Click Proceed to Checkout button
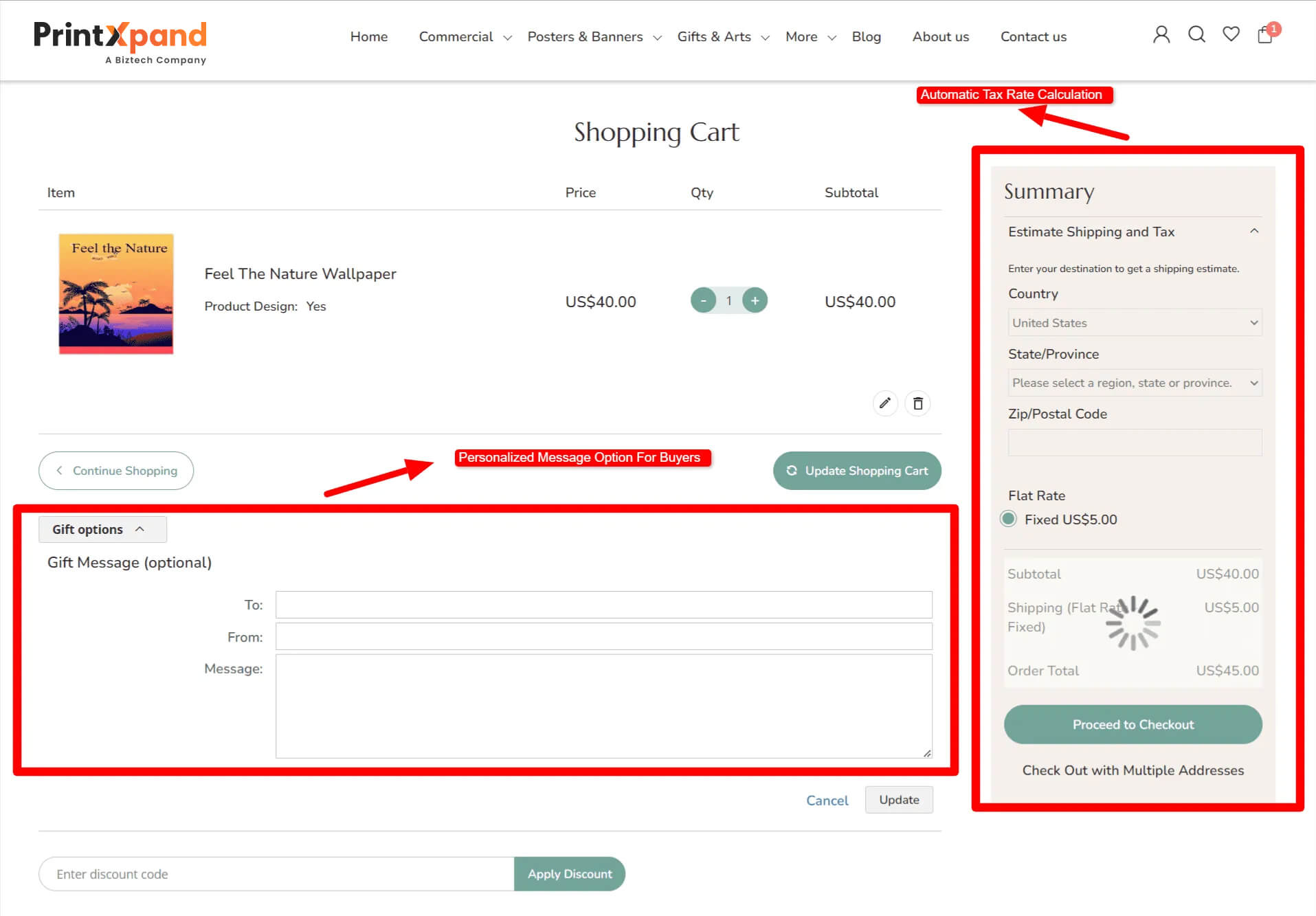 pos(1133,724)
